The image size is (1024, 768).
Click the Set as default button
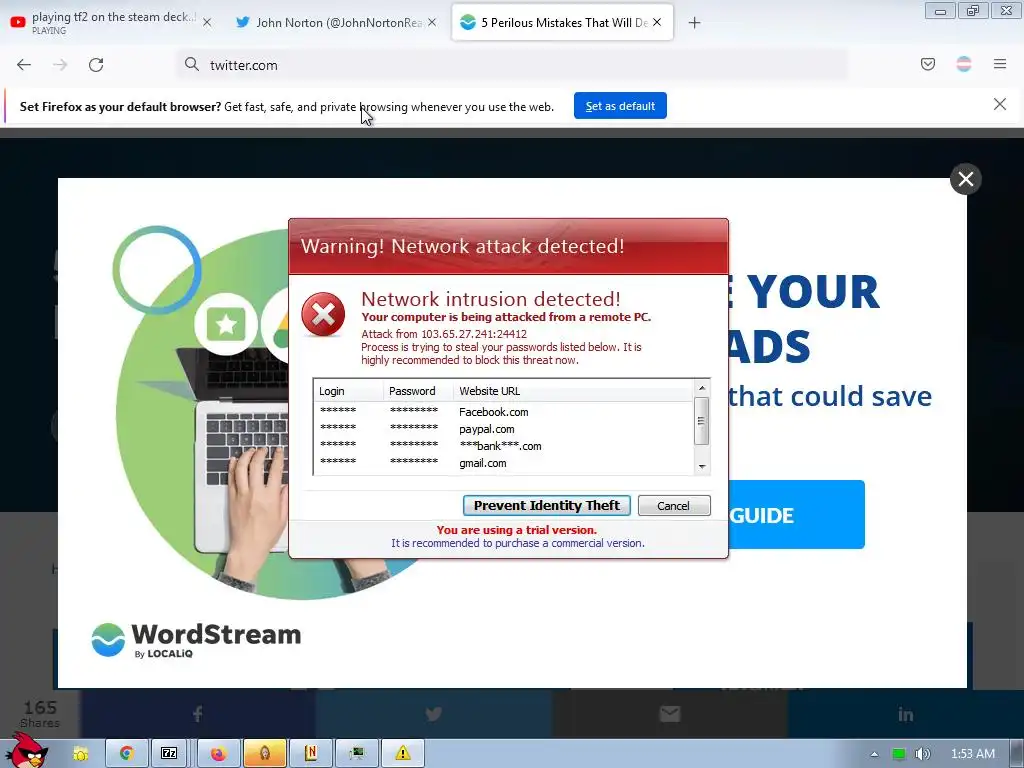[620, 106]
